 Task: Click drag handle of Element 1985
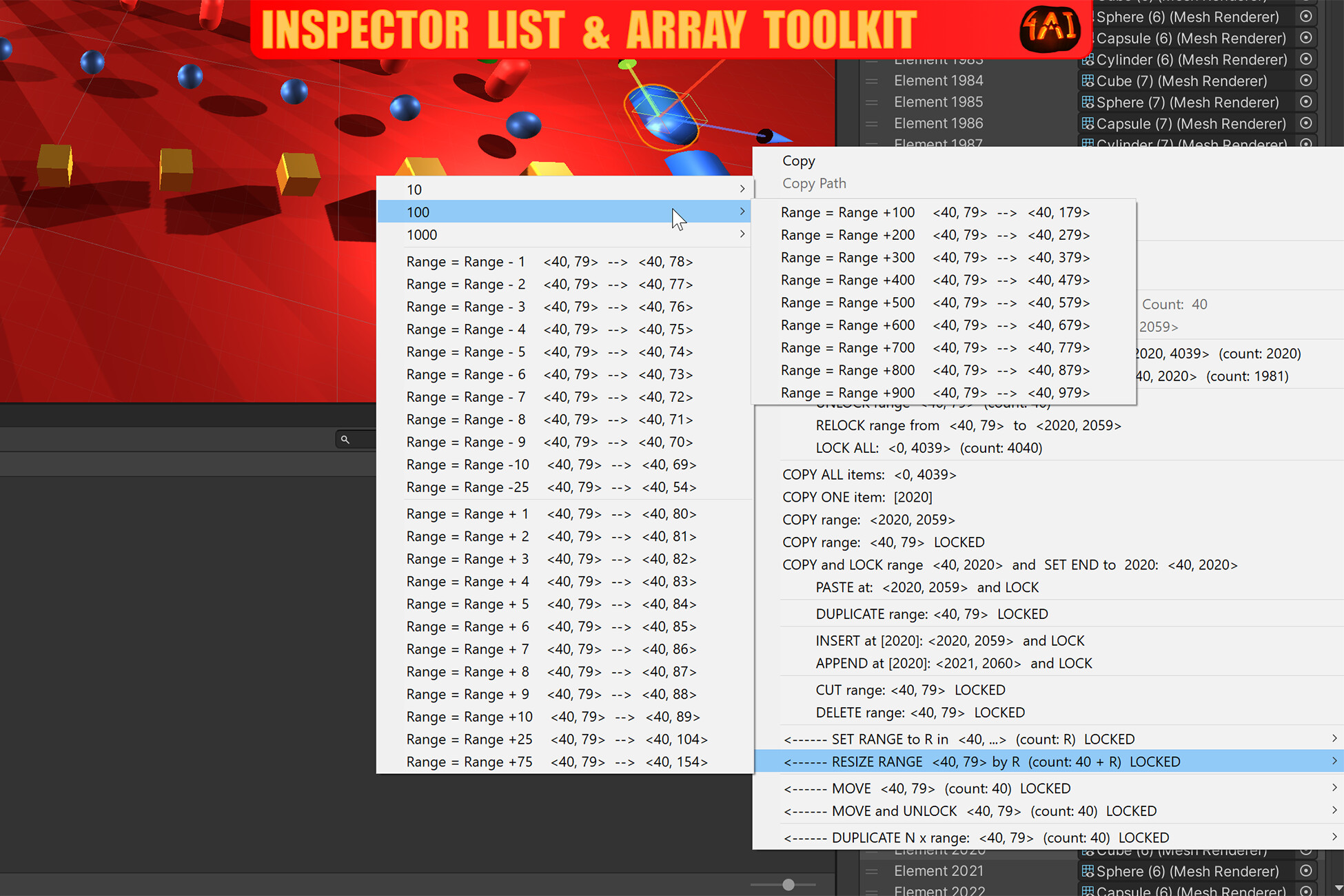click(872, 103)
